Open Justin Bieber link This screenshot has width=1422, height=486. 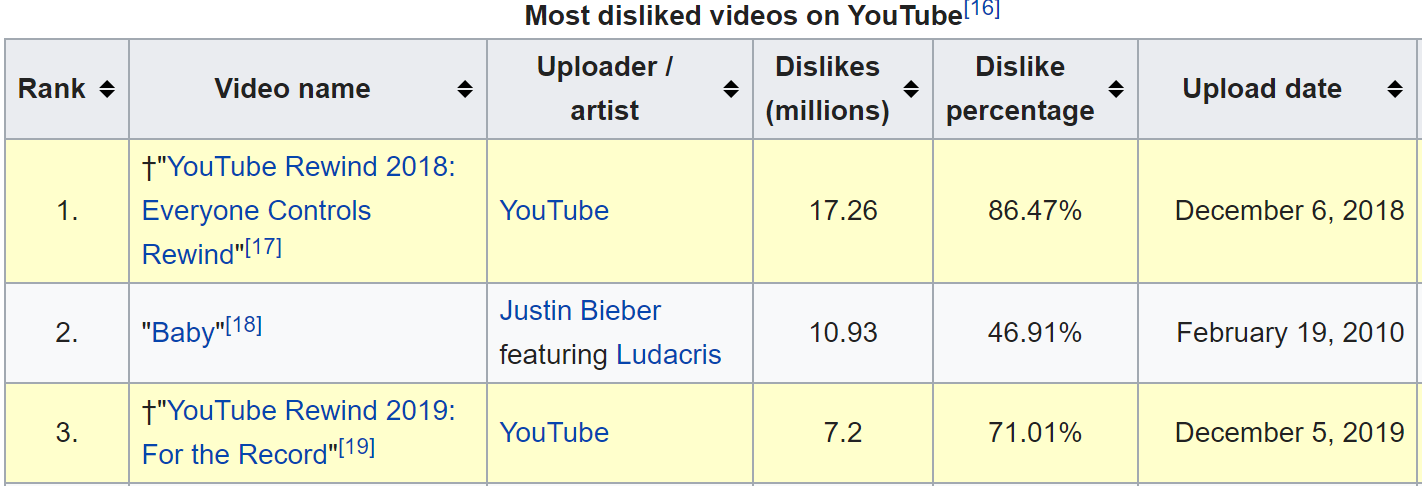tap(580, 311)
